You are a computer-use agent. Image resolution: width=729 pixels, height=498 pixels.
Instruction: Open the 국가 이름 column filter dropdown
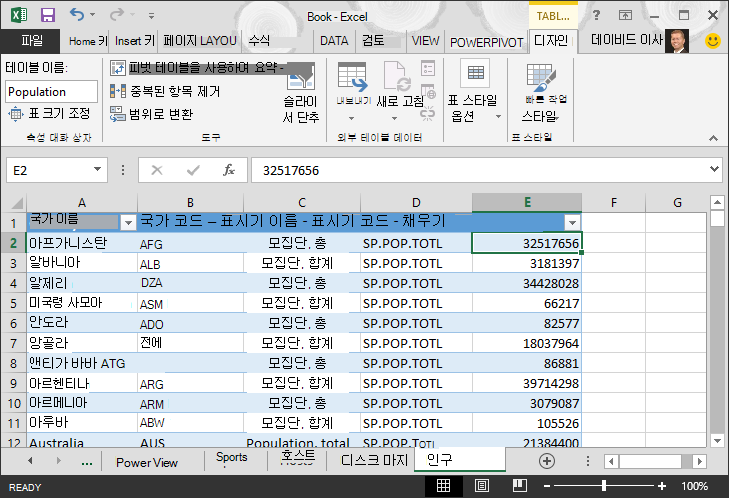128,223
